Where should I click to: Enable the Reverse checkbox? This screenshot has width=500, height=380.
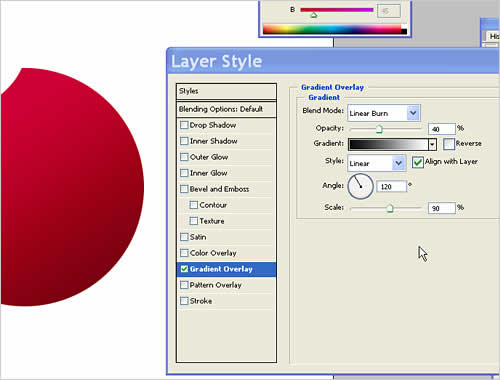pos(449,144)
